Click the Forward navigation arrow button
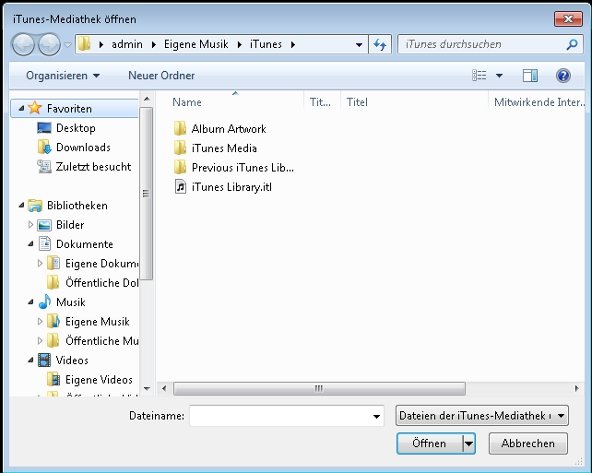This screenshot has height=473, width=592. (49, 45)
